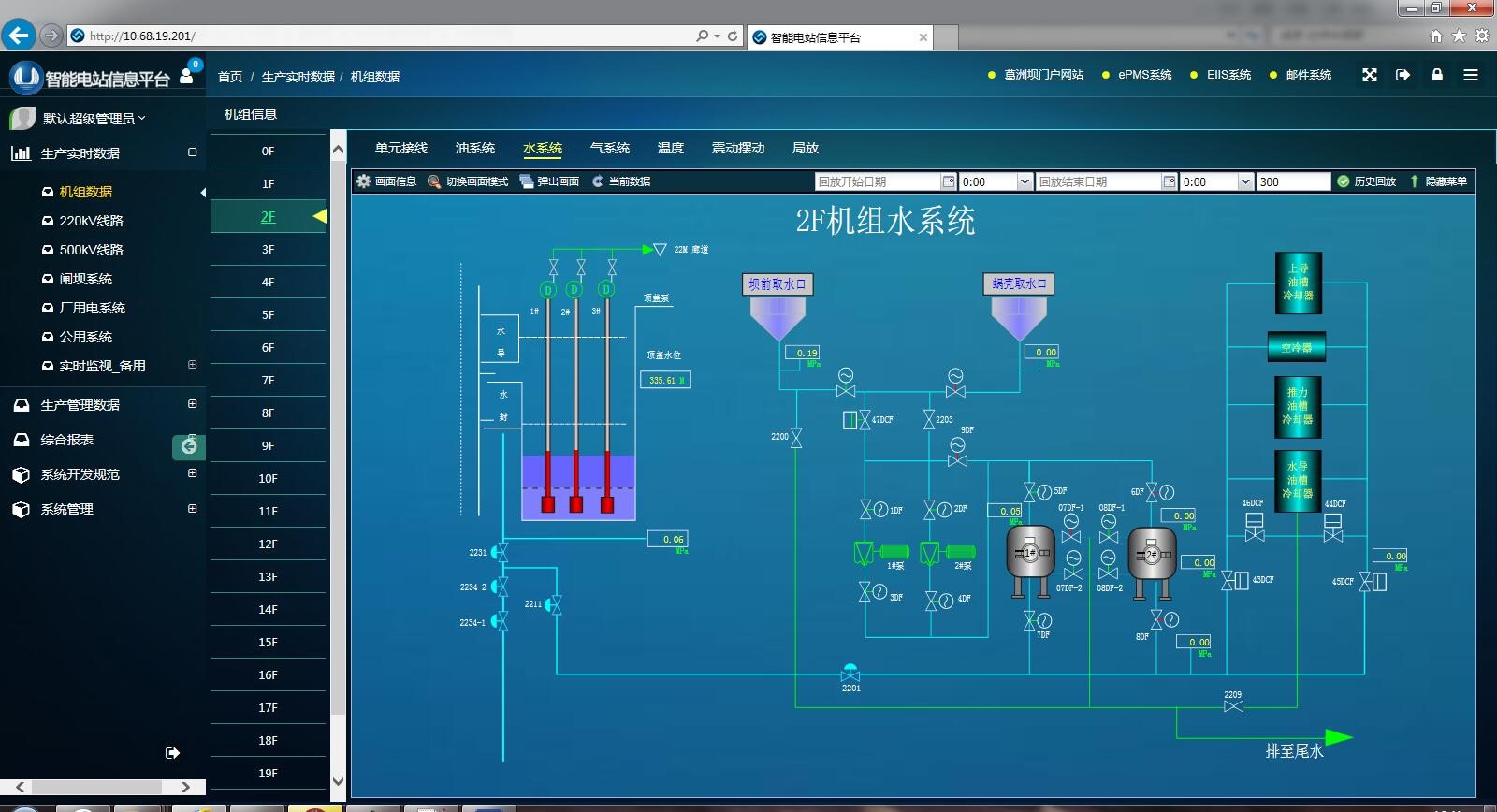Switch to the 单元接线 tab
This screenshot has height=812, width=1497.
coord(400,148)
